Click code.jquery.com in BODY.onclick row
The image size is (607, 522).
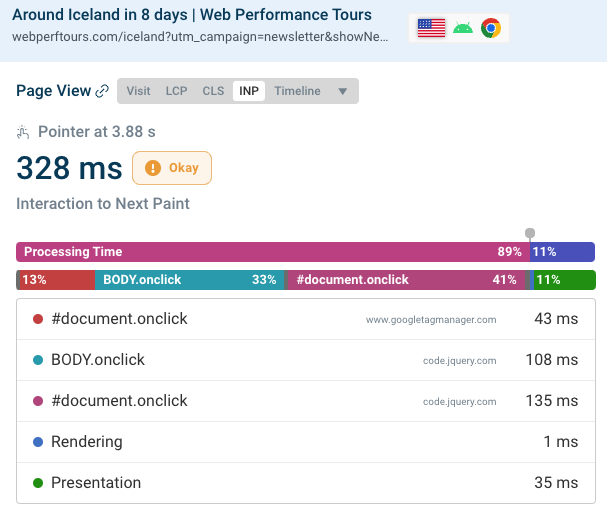tap(460, 361)
